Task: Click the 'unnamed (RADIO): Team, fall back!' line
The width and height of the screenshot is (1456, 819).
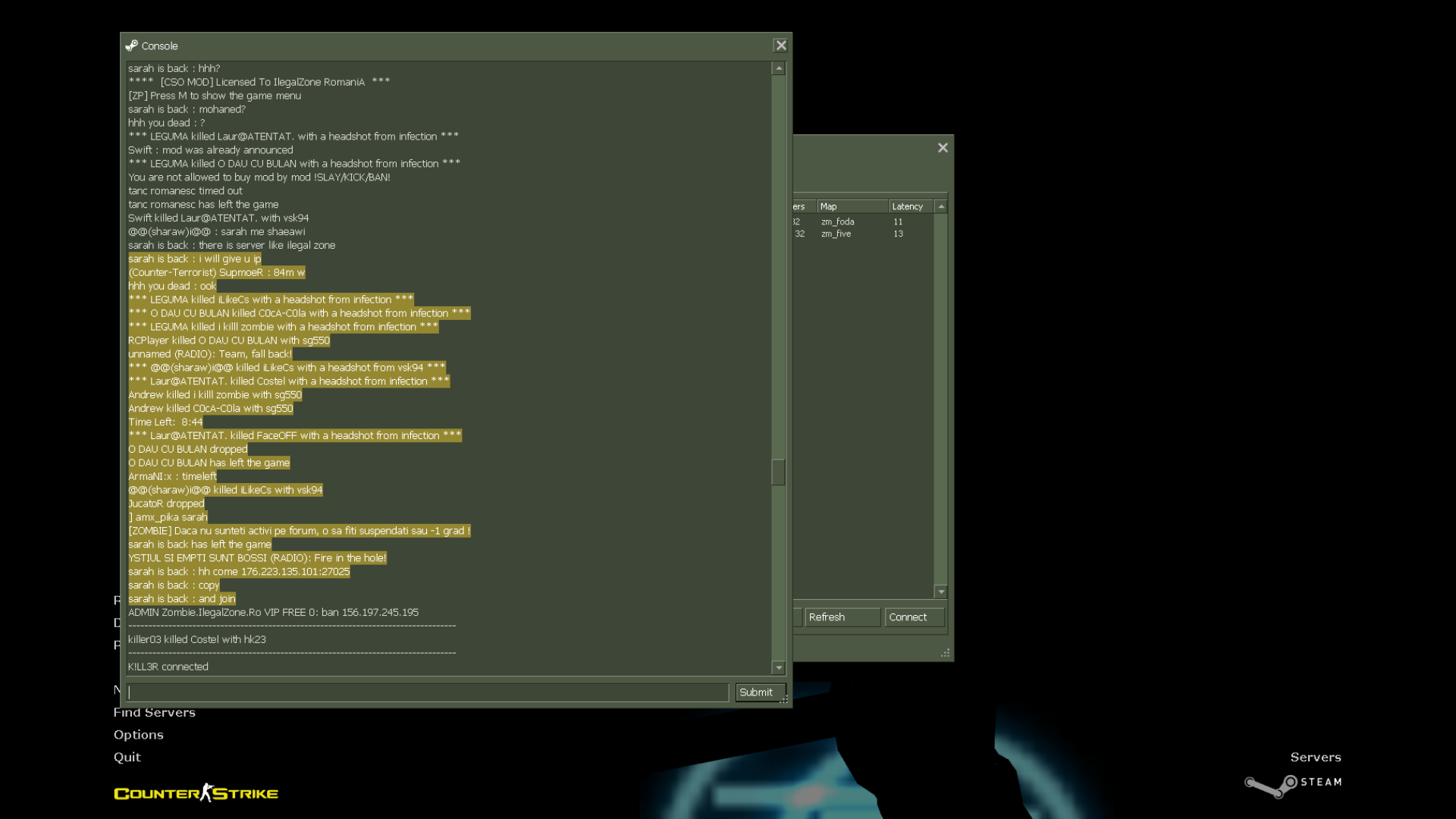Action: pyautogui.click(x=210, y=354)
